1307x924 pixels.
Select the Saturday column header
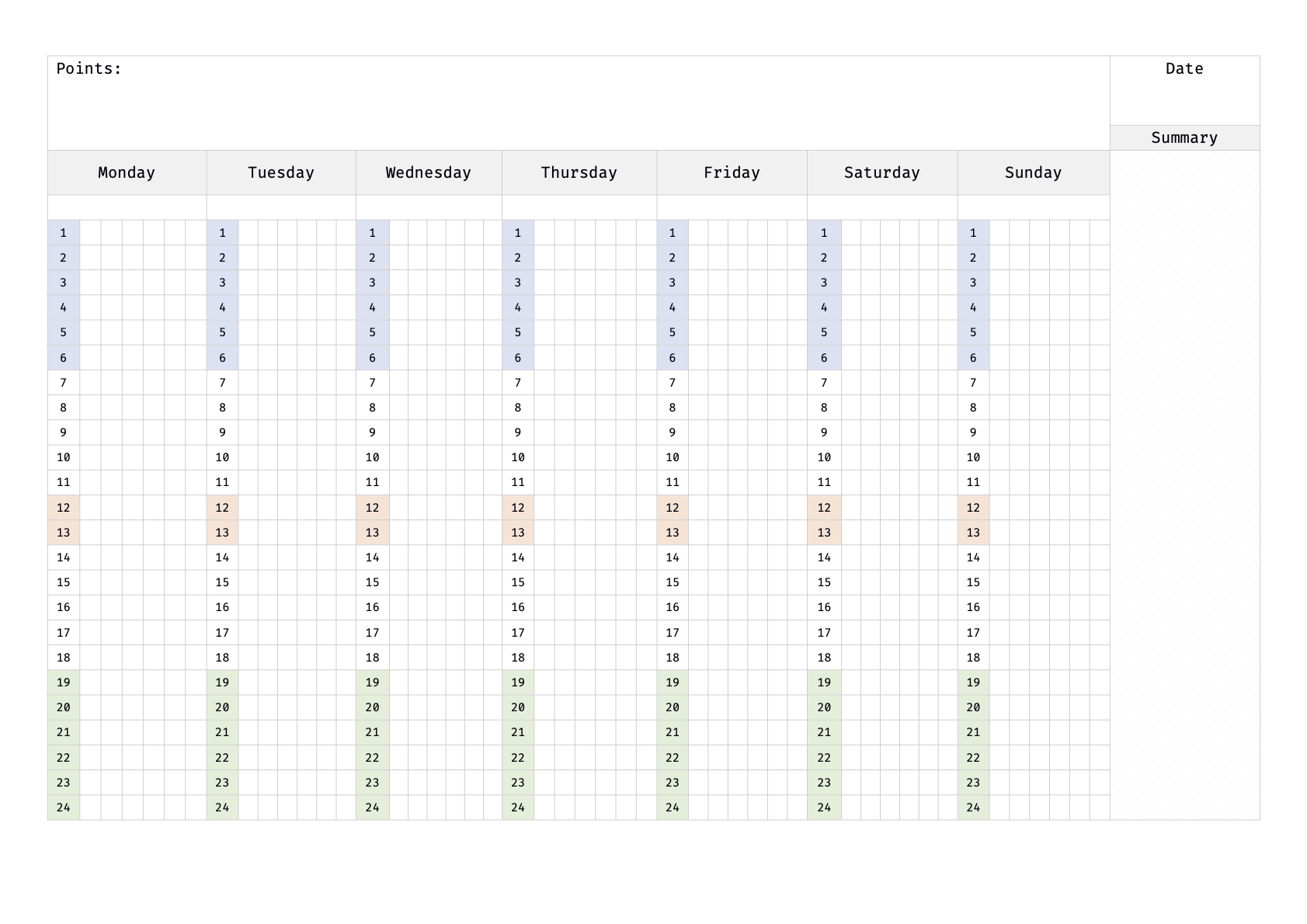(882, 172)
